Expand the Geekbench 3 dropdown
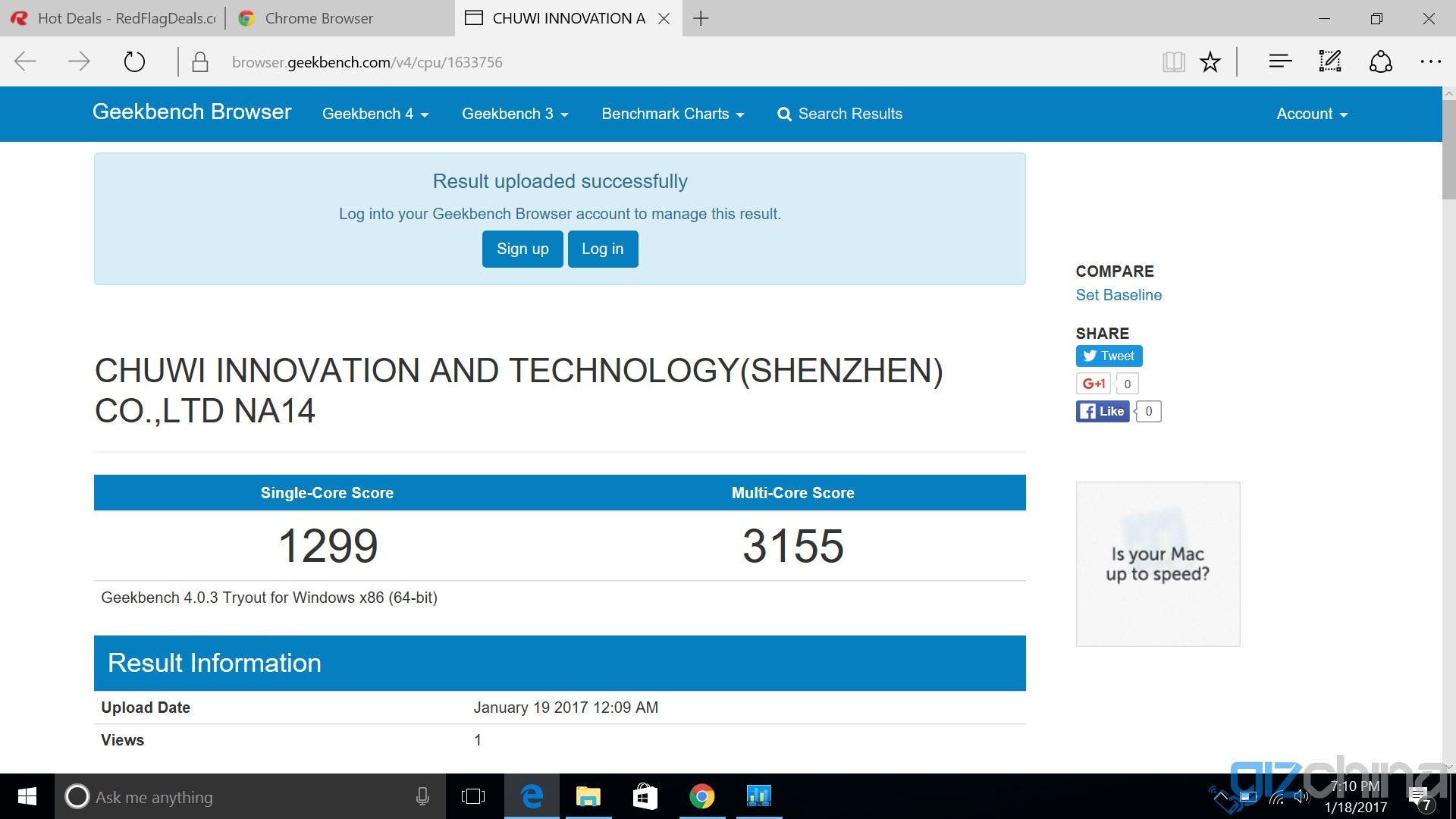Viewport: 1456px width, 819px height. (x=515, y=114)
